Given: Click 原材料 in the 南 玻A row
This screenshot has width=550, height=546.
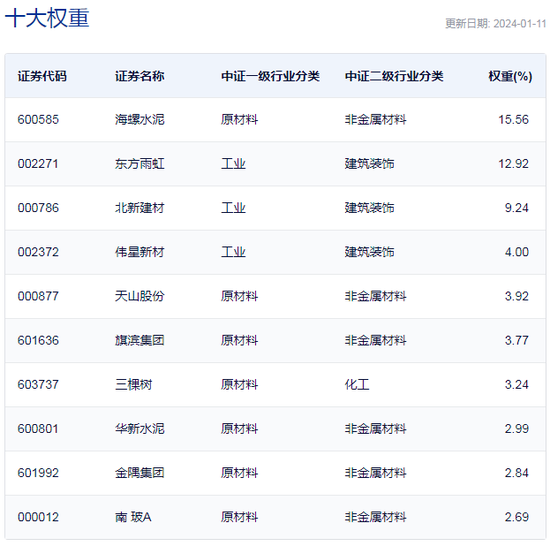Looking at the screenshot, I should 239,517.
